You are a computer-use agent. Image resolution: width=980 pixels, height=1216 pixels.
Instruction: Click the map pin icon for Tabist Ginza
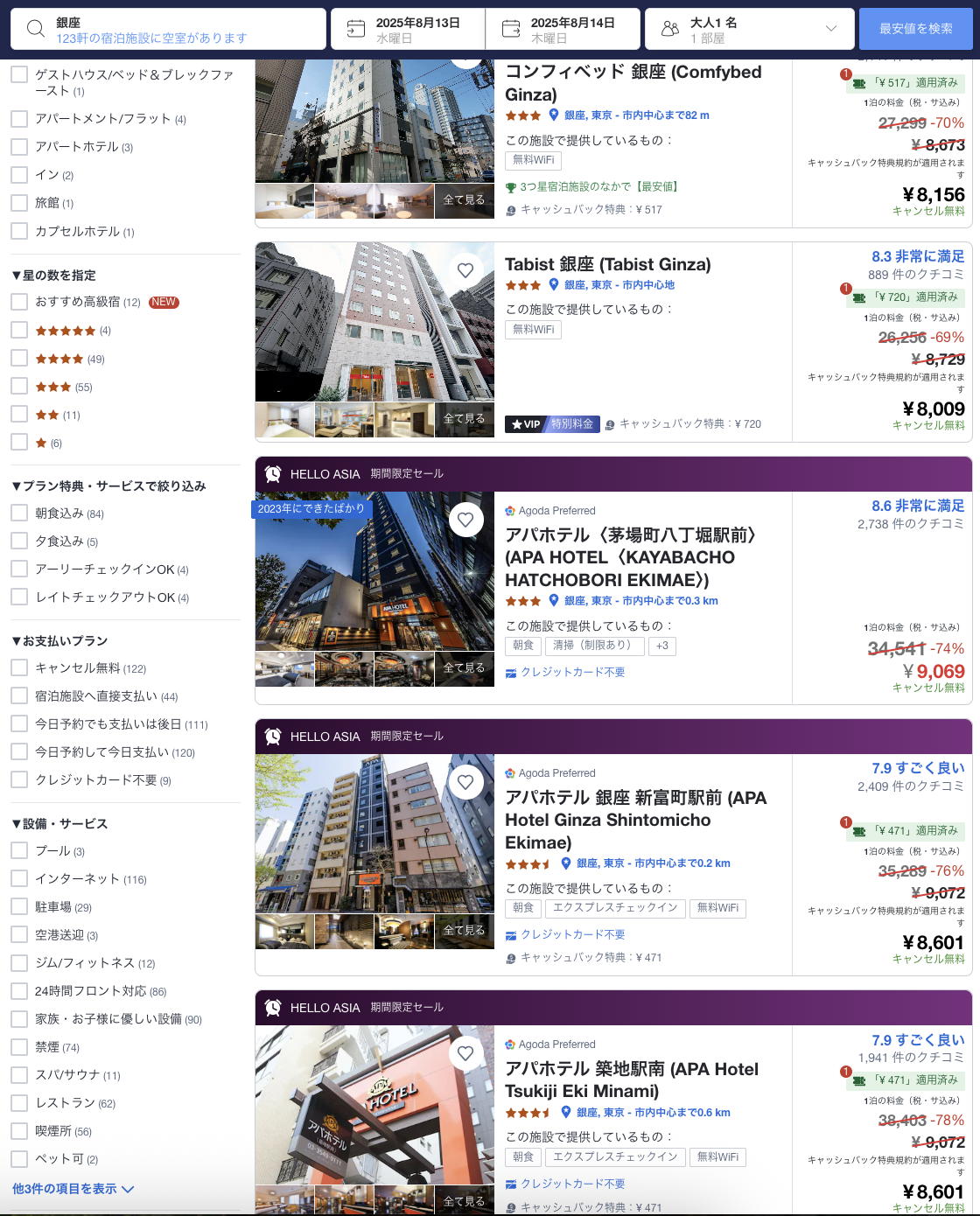554,284
